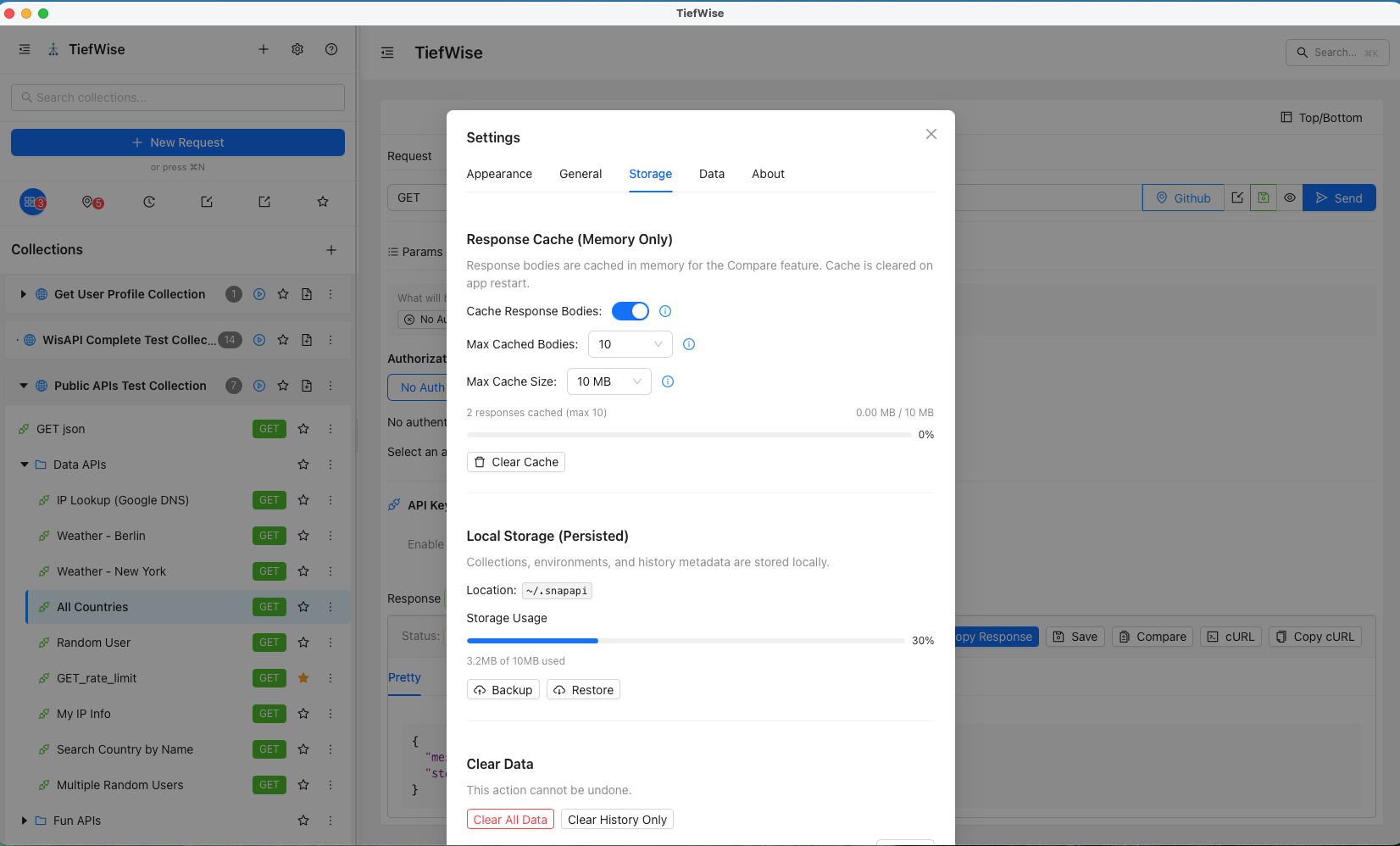Click the Clear Cache button

(516, 462)
